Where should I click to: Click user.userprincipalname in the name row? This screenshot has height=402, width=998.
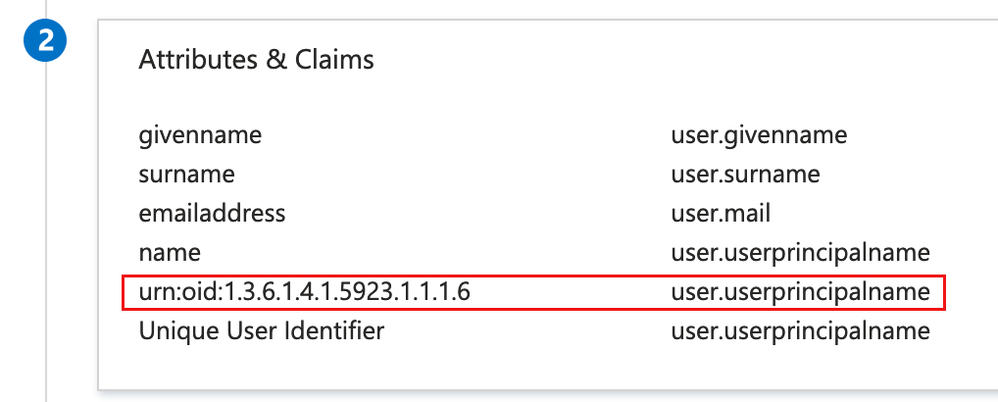[x=800, y=252]
